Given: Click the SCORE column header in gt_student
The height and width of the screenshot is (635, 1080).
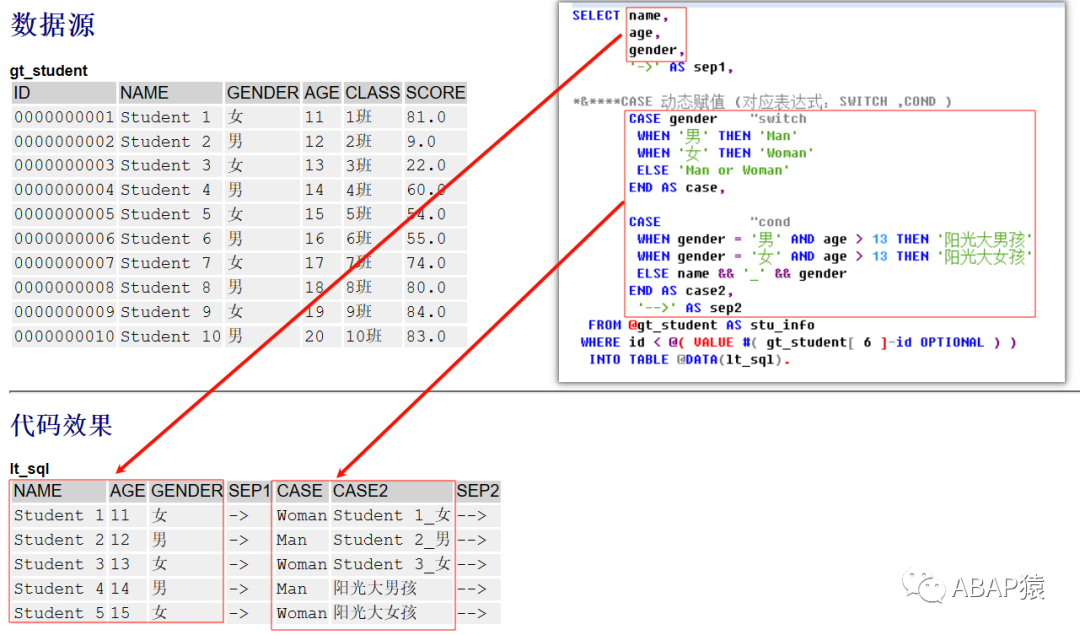Looking at the screenshot, I should [x=435, y=93].
